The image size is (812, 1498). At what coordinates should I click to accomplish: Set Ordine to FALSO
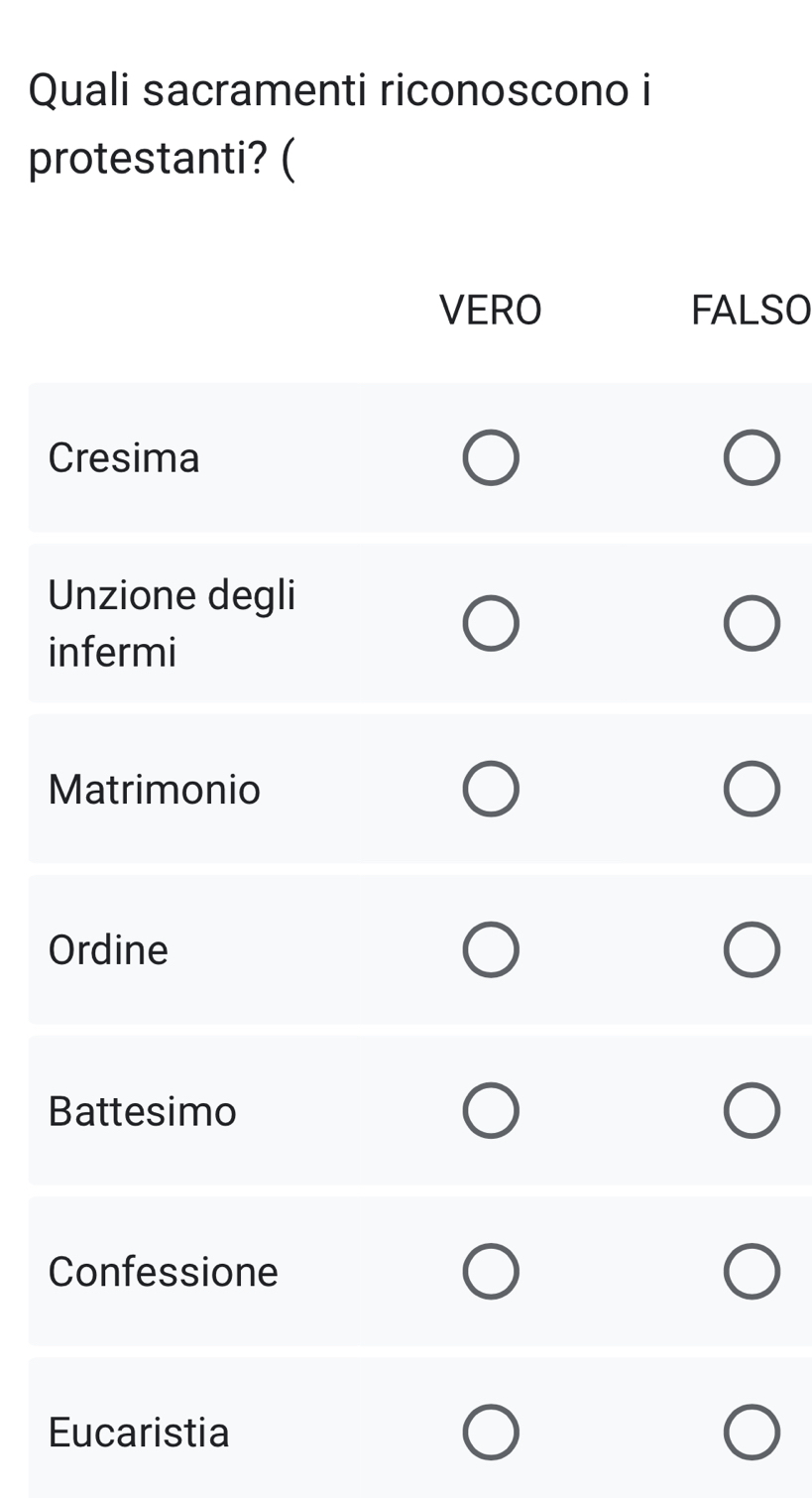(x=752, y=949)
